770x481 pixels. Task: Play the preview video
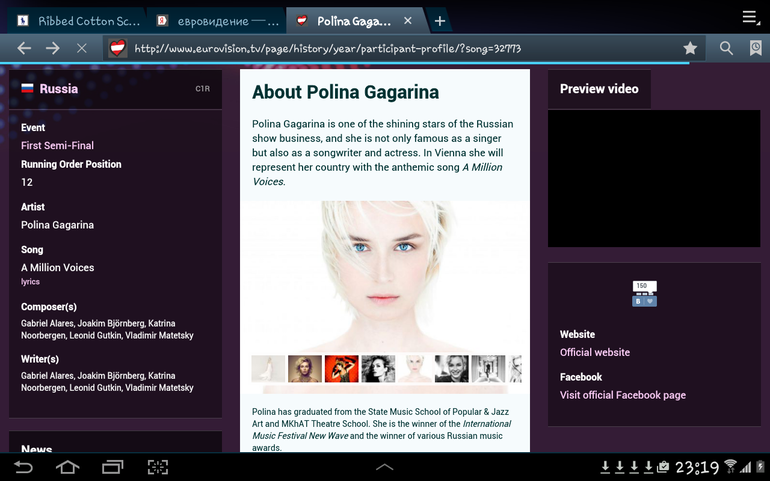click(x=654, y=178)
